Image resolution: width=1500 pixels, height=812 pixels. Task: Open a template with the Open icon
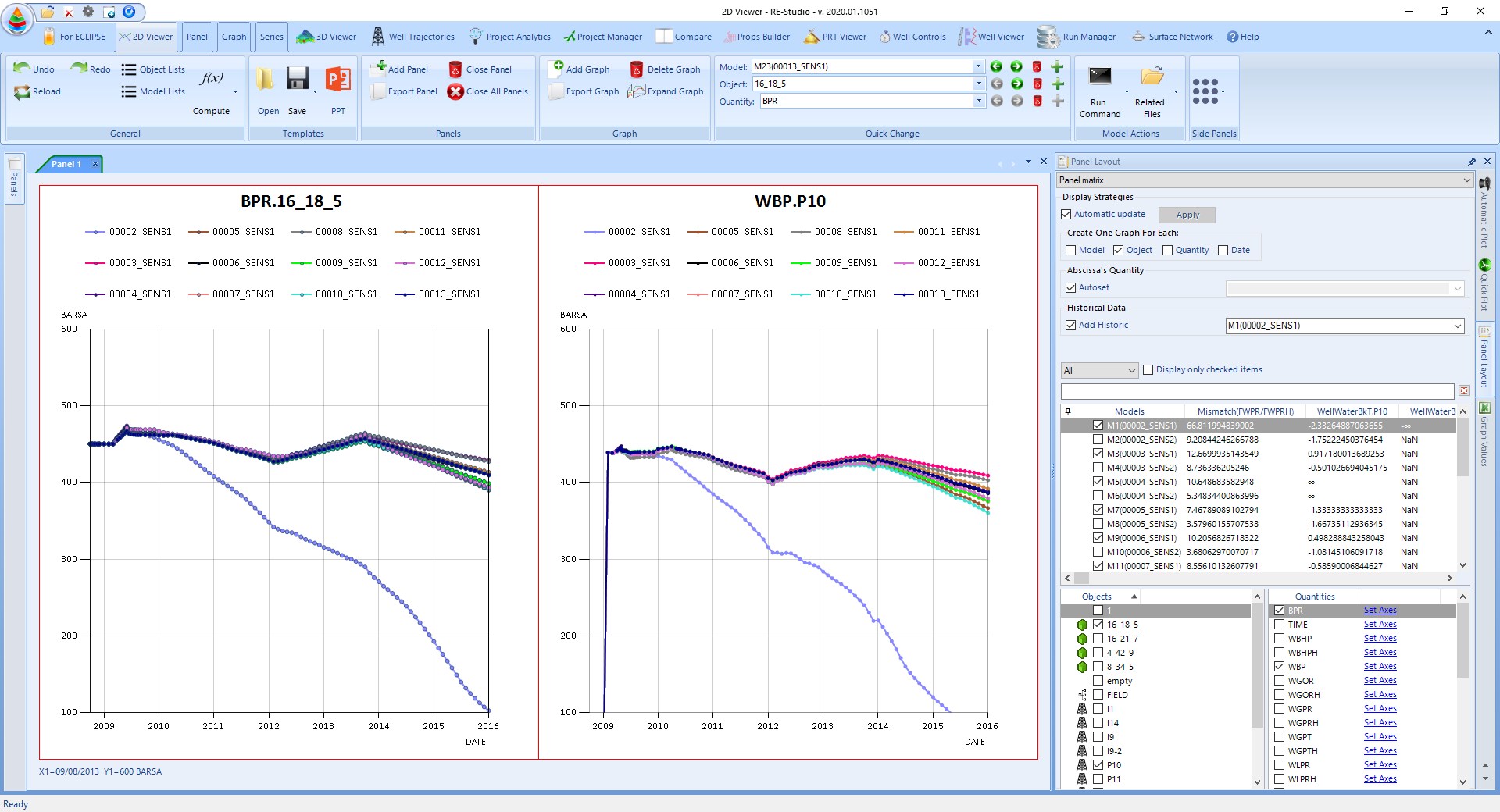pos(266,80)
